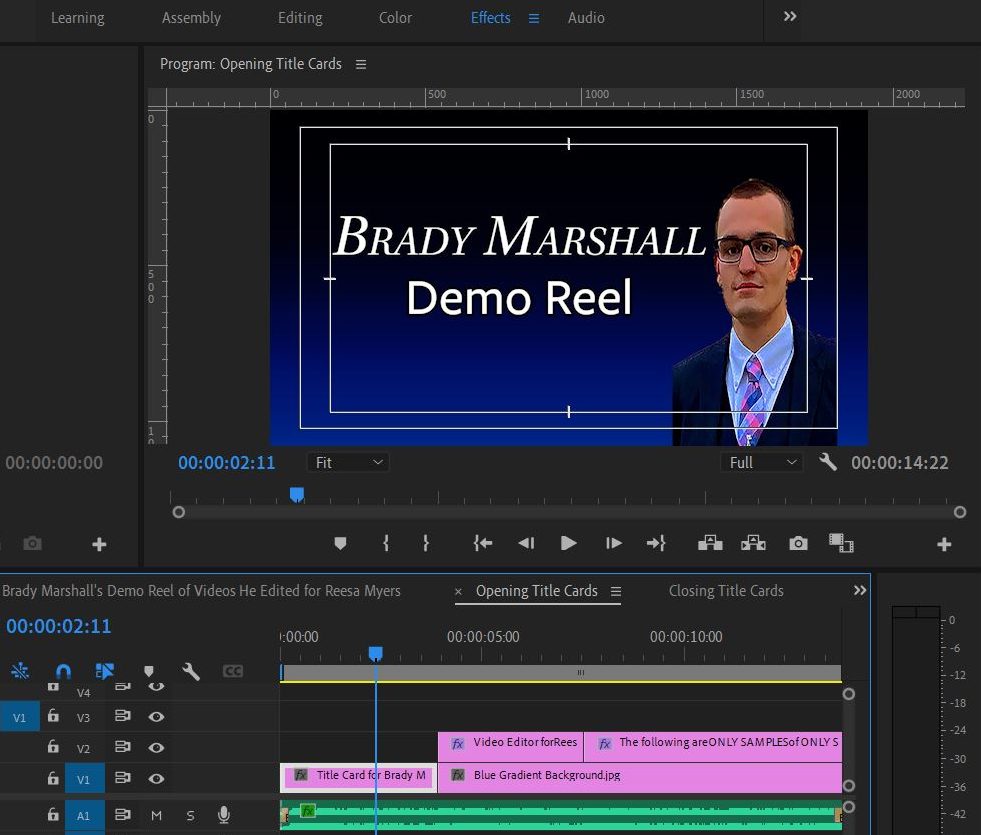Open Effects workspace menu icon

coord(534,18)
